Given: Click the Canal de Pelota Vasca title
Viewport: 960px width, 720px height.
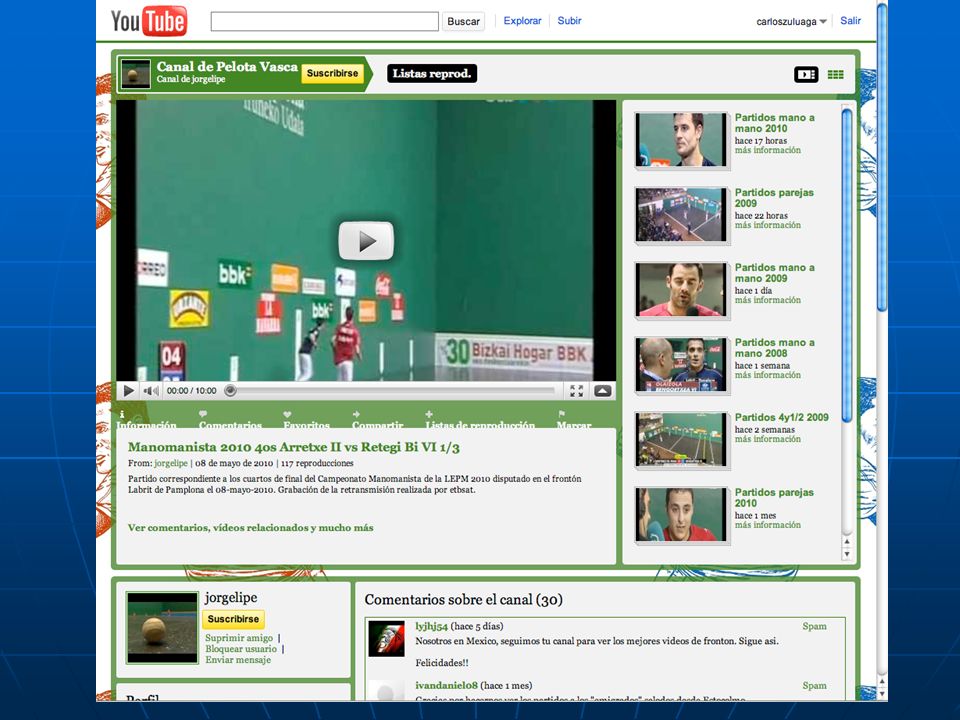Looking at the screenshot, I should pyautogui.click(x=227, y=67).
